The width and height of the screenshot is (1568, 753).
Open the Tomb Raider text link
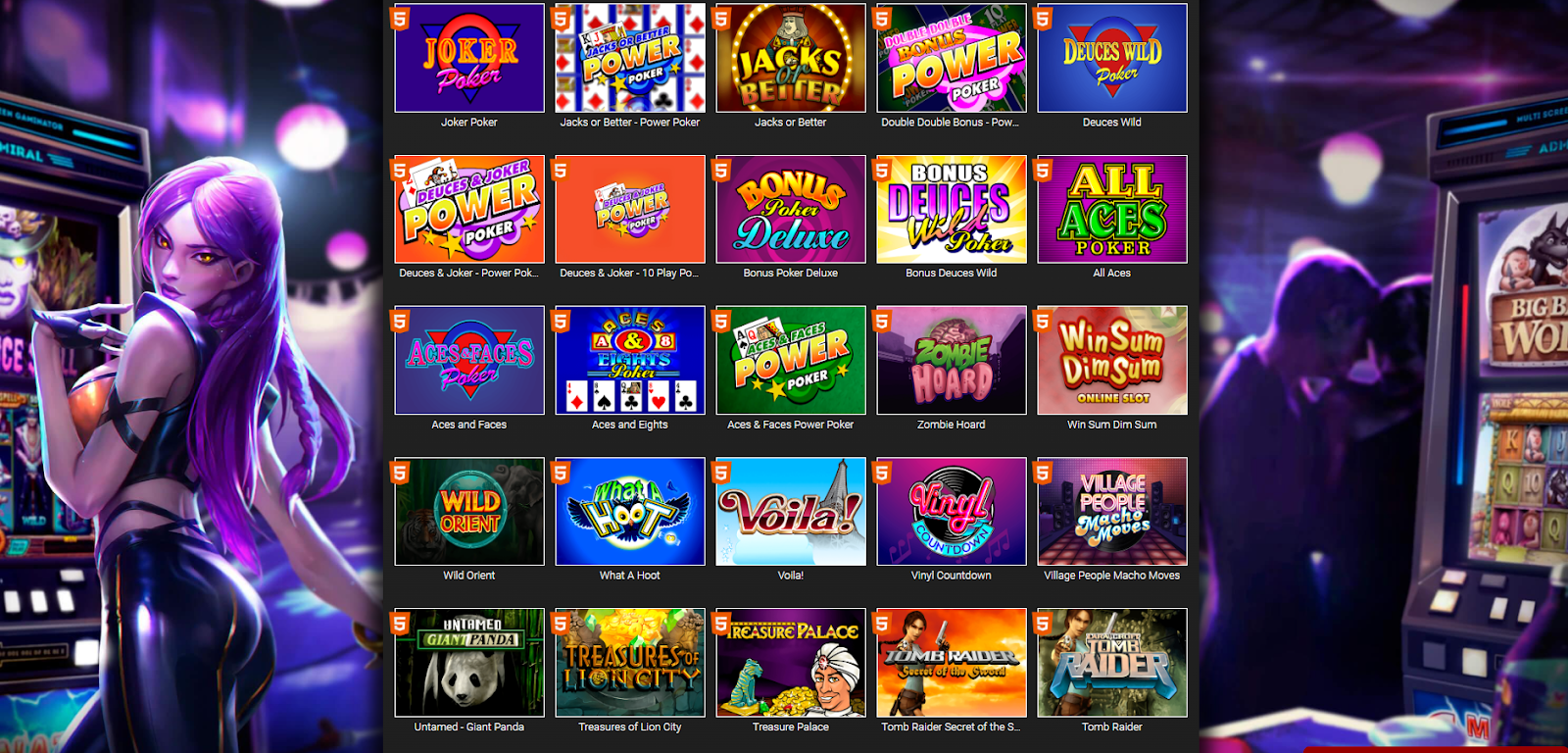[x=1112, y=727]
